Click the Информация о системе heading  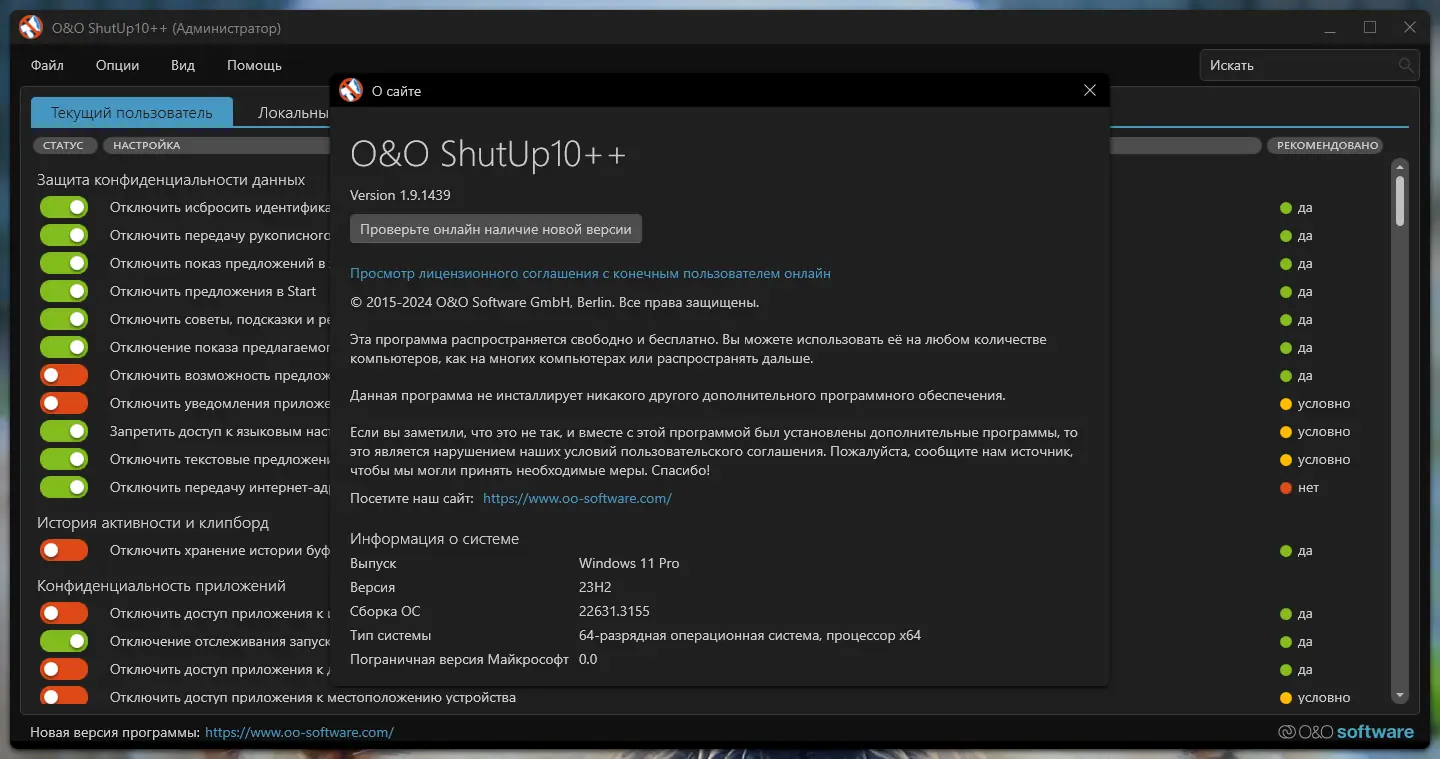[x=434, y=539]
